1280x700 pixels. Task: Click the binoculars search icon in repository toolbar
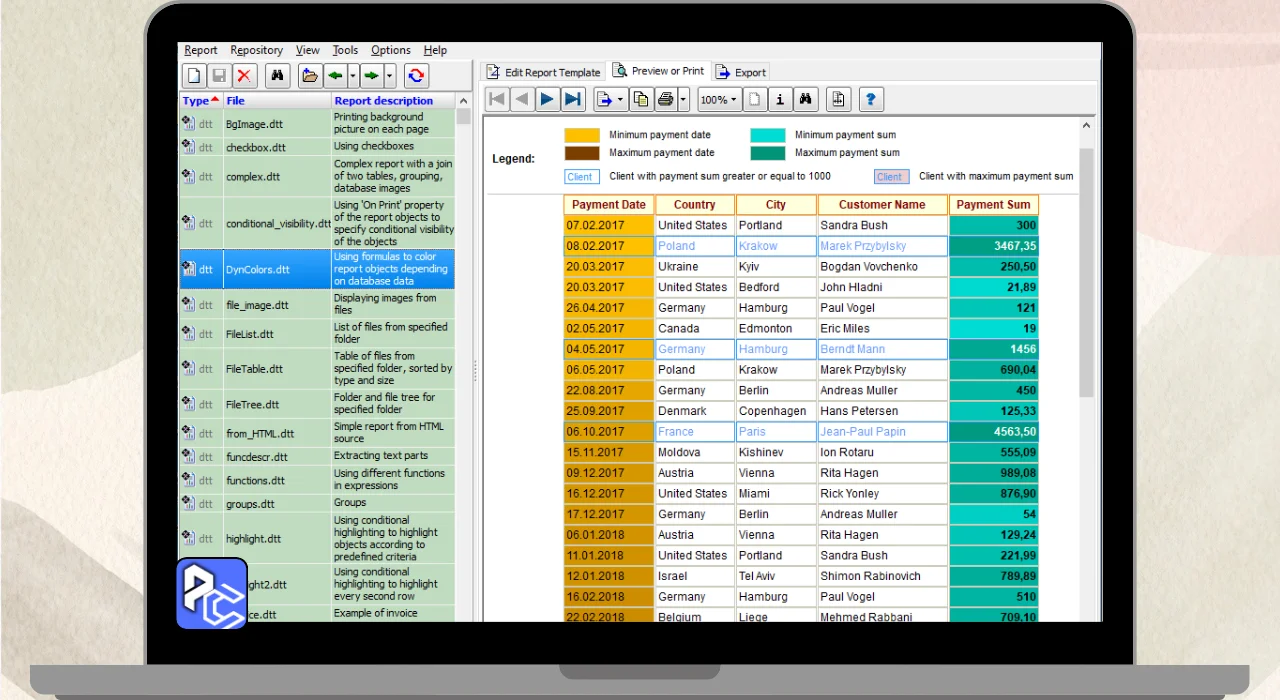[x=278, y=76]
